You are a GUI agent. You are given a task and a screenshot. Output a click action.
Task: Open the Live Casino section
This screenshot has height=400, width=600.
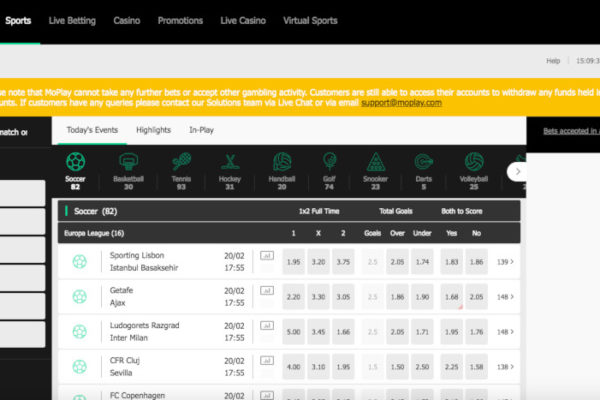coord(243,21)
